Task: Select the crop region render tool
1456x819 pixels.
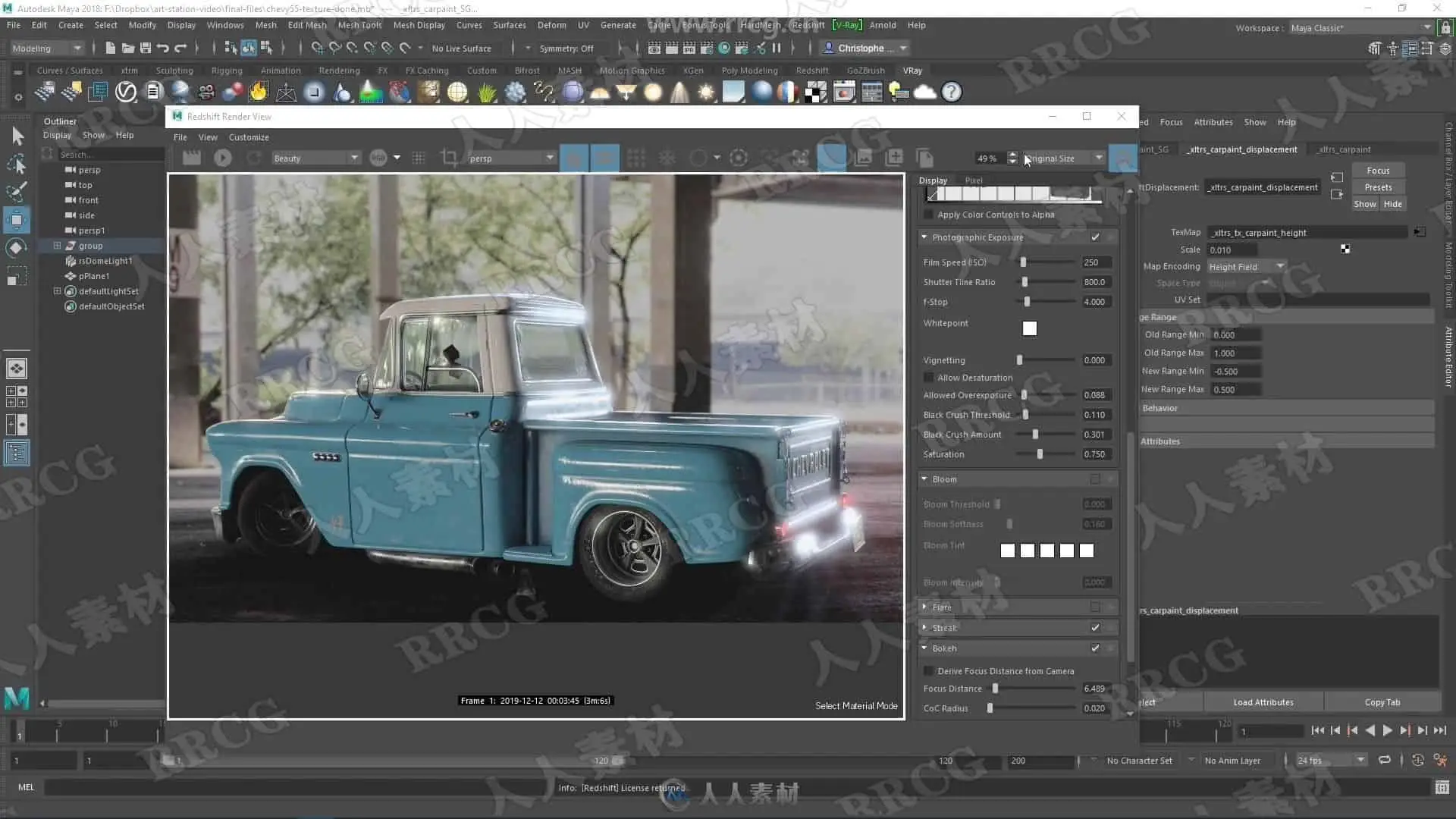Action: 449,158
